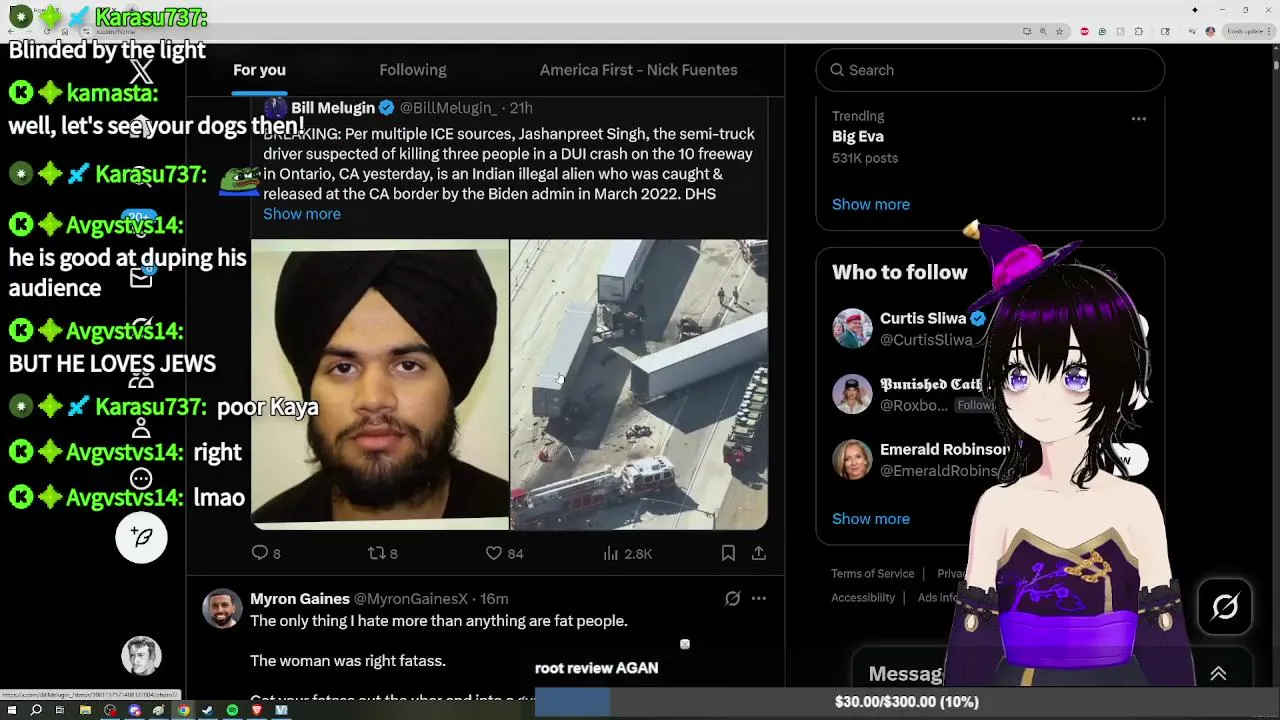Expand Bill Melugin post with Show more
The image size is (1280, 720).
click(x=302, y=214)
